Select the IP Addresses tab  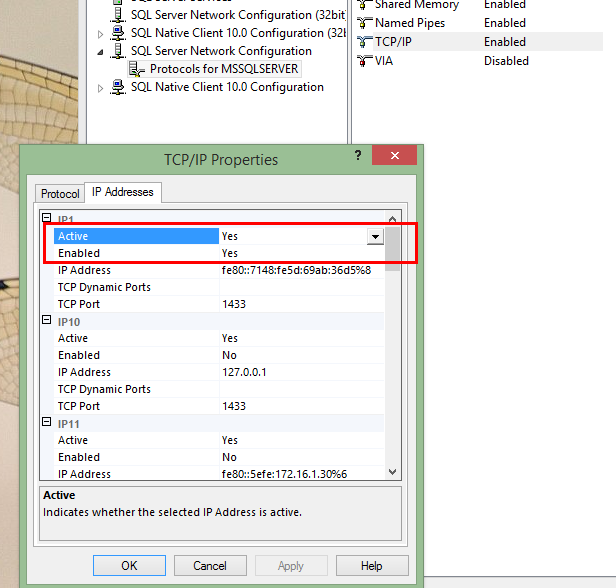(x=122, y=192)
